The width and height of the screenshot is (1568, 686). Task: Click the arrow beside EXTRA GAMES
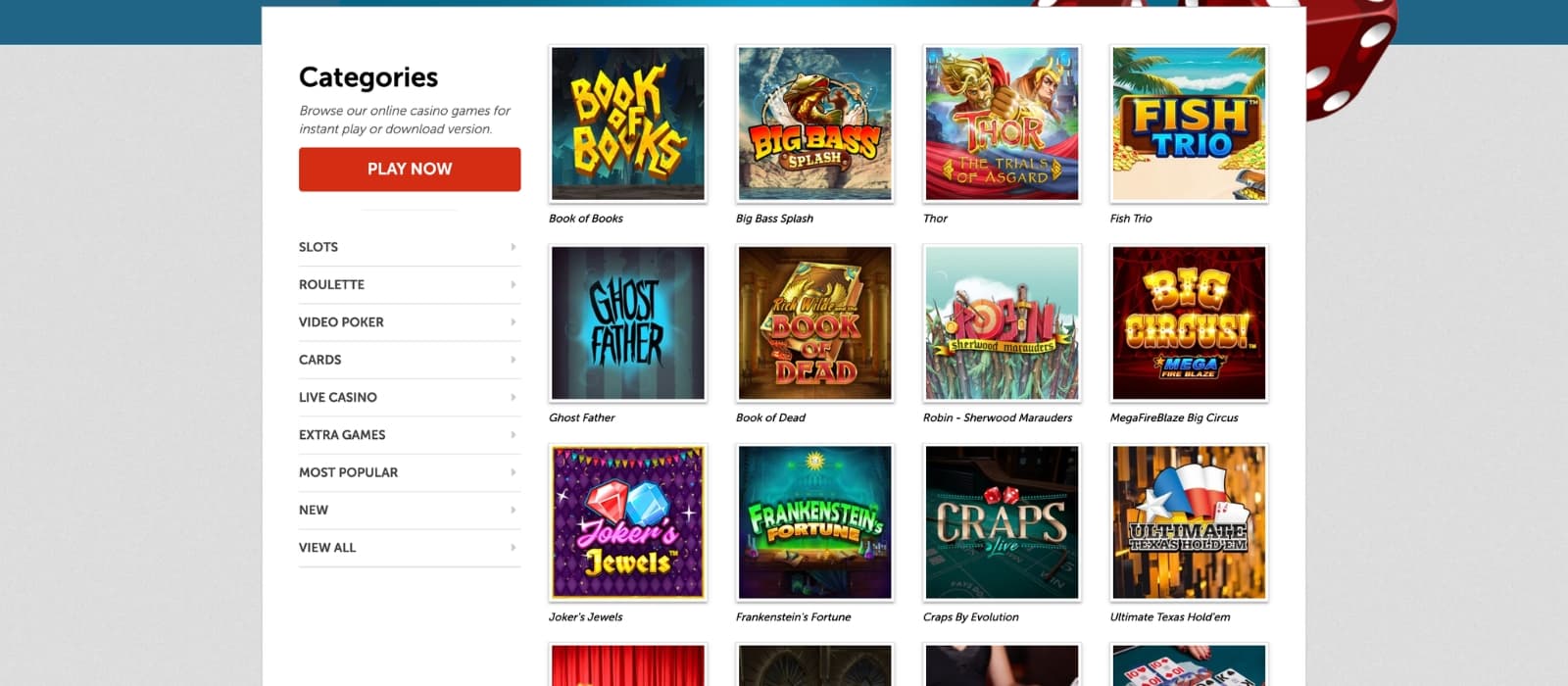[514, 435]
